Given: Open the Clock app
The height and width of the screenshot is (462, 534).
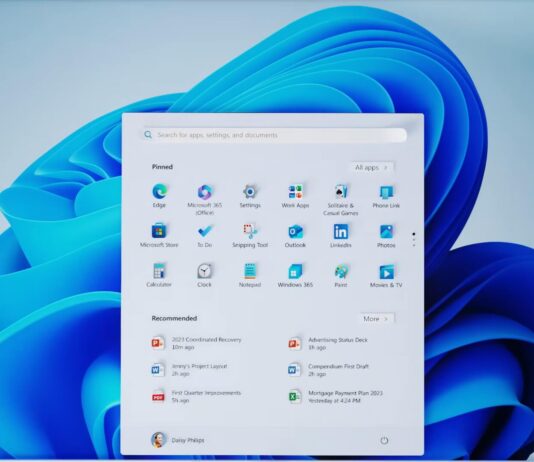Looking at the screenshot, I should [x=204, y=275].
